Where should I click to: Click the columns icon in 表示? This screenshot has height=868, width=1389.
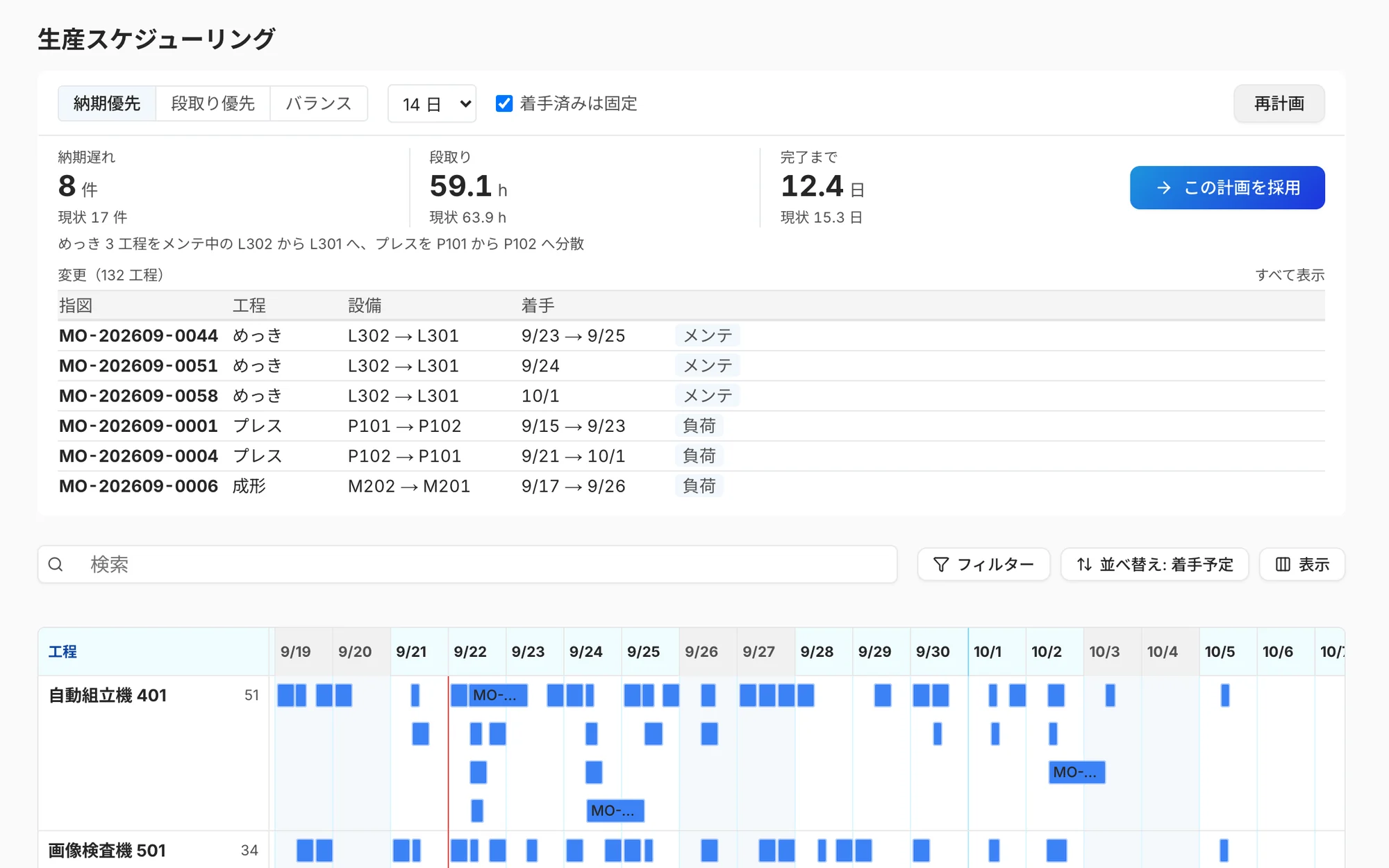[x=1283, y=565]
